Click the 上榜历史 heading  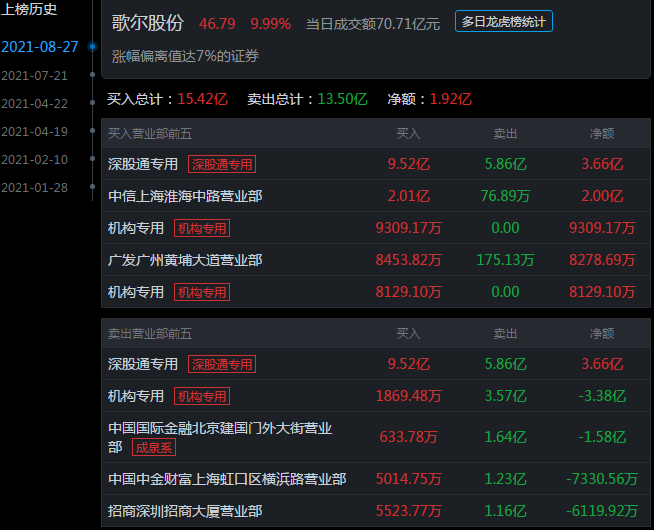click(x=29, y=9)
